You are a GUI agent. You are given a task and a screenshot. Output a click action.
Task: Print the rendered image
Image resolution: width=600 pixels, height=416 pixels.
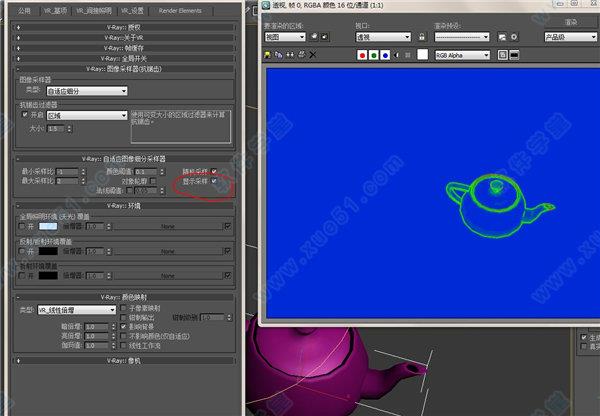(302, 55)
